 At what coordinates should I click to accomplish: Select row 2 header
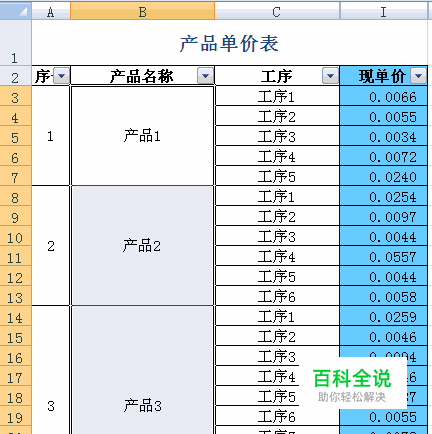tap(16, 76)
